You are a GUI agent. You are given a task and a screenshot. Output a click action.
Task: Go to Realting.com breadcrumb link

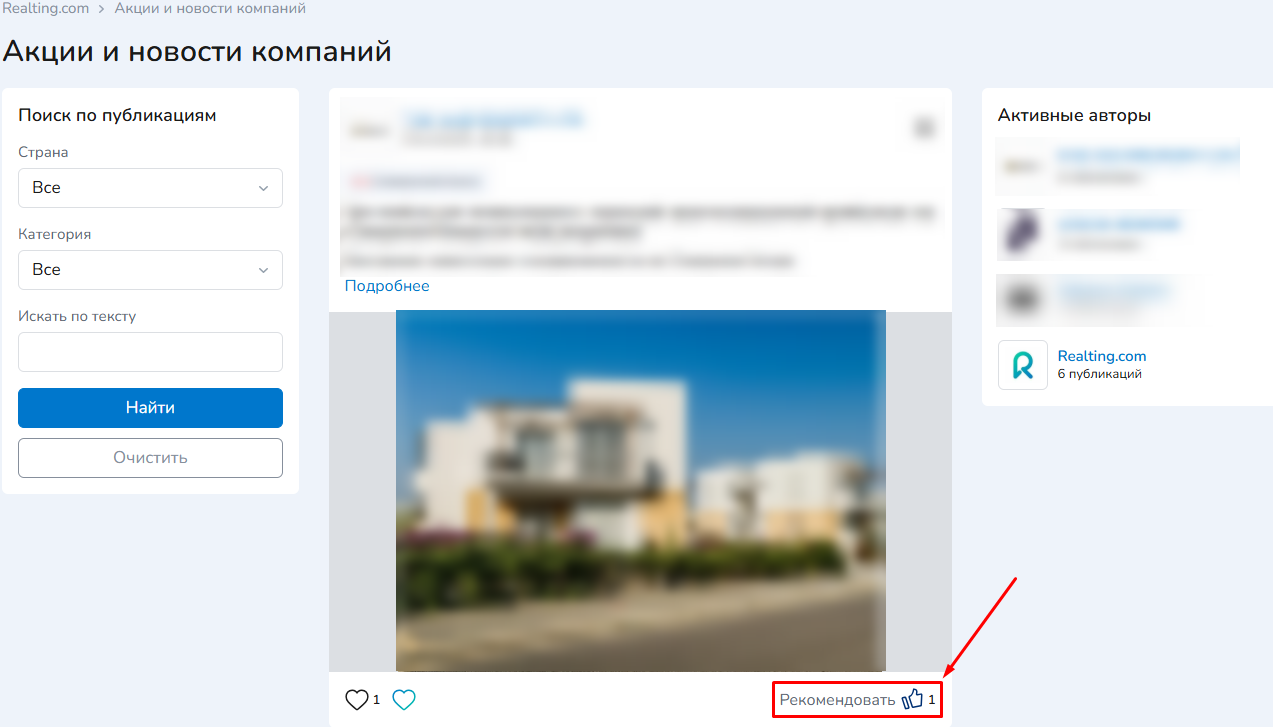tap(45, 8)
